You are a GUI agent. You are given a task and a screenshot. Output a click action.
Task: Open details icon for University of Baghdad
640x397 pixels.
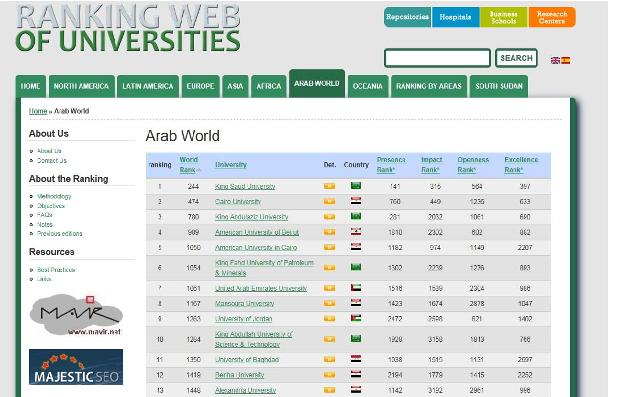pos(329,359)
